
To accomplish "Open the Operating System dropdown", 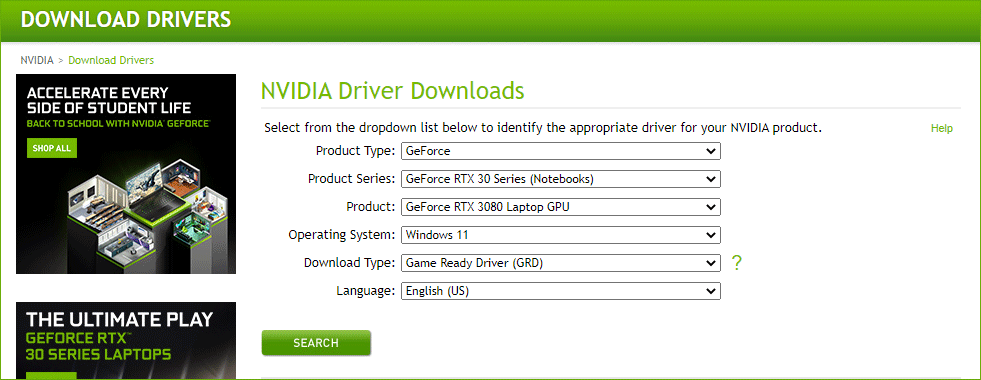I will [561, 235].
